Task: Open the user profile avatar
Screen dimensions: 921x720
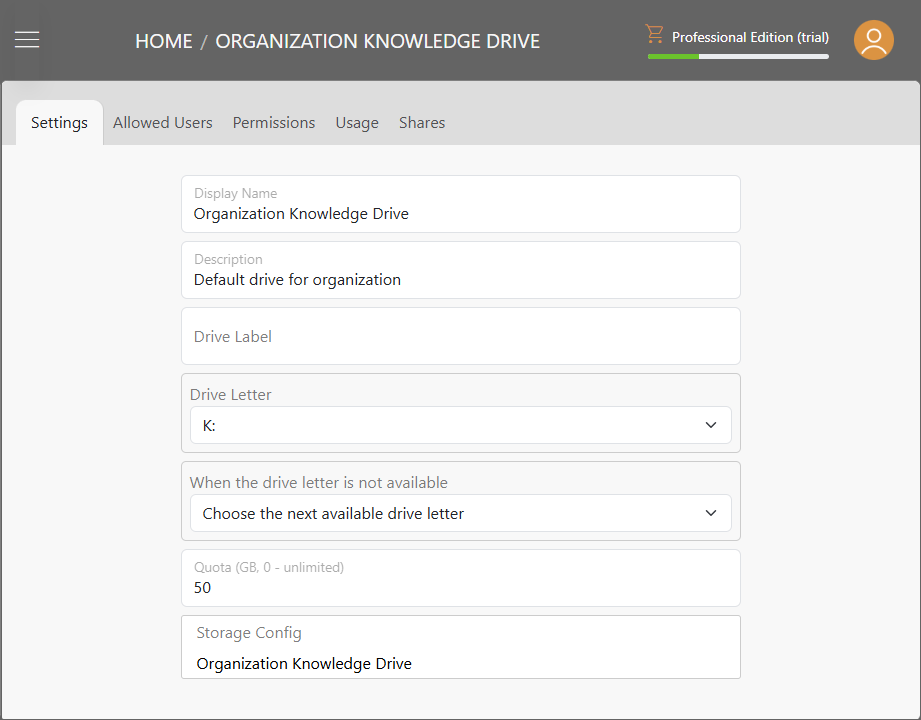Action: tap(873, 40)
